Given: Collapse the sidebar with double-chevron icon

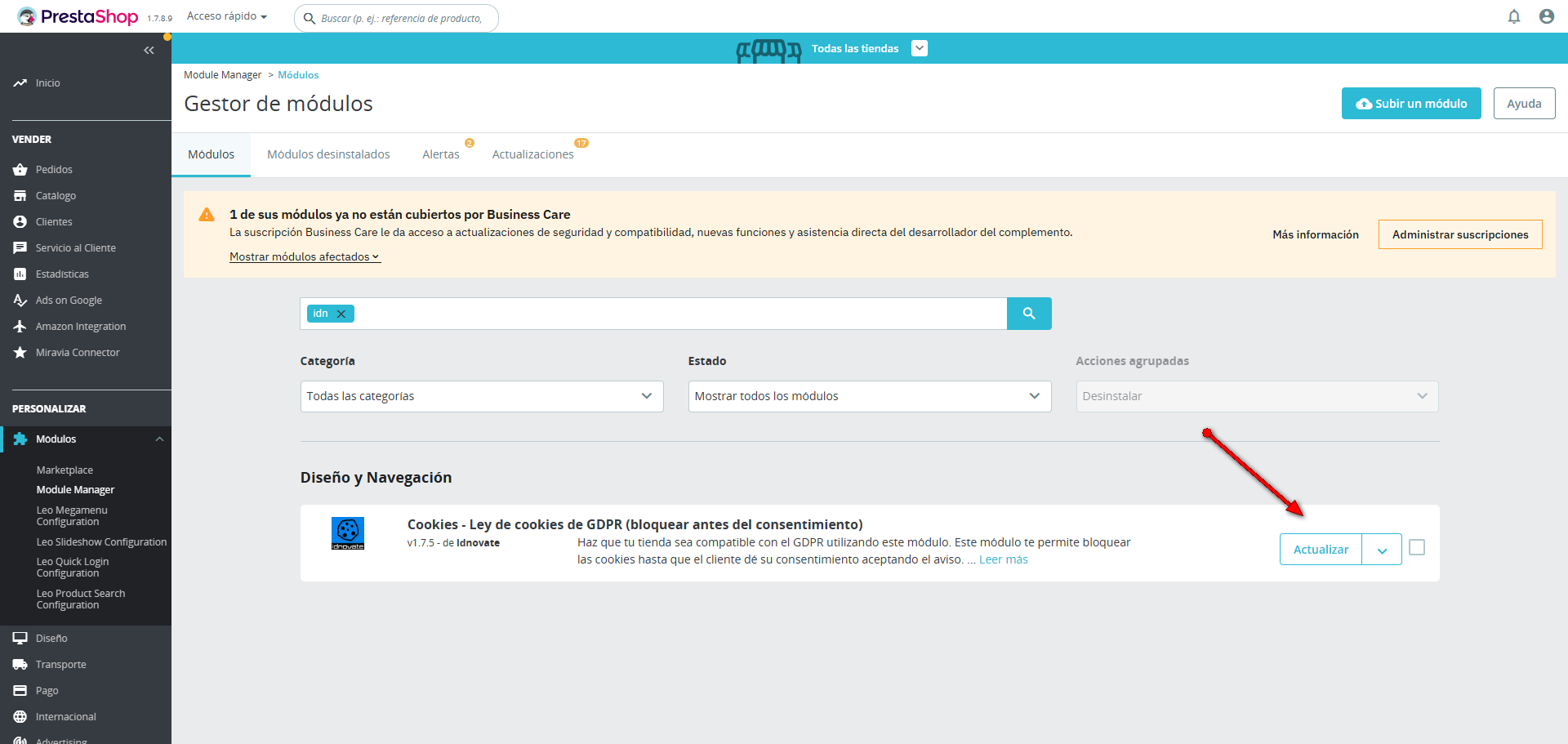Looking at the screenshot, I should click(149, 50).
